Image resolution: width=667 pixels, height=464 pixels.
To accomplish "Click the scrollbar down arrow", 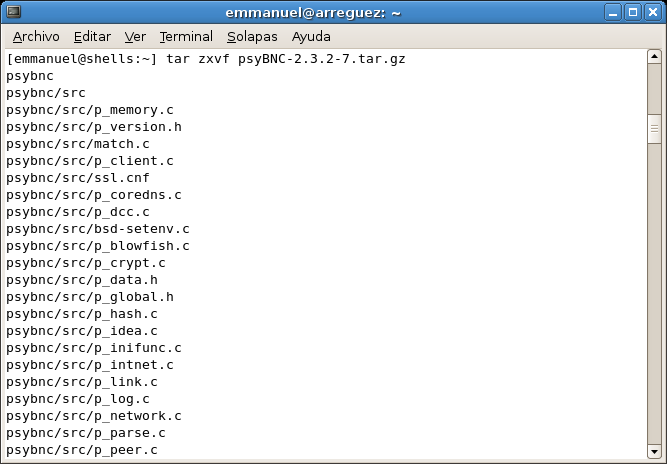I will (654, 451).
